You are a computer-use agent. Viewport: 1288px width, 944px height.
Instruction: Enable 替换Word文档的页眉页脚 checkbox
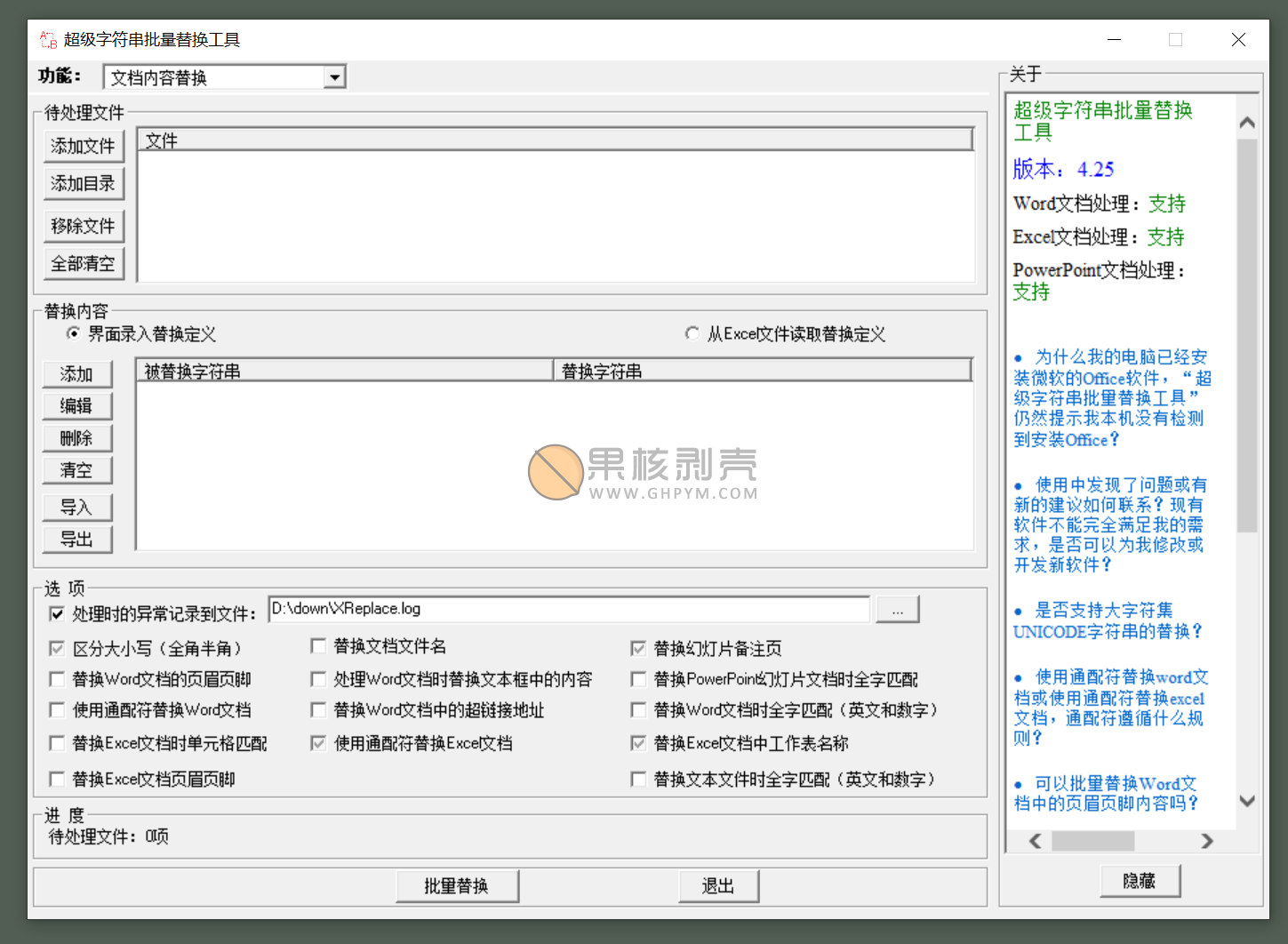[57, 680]
